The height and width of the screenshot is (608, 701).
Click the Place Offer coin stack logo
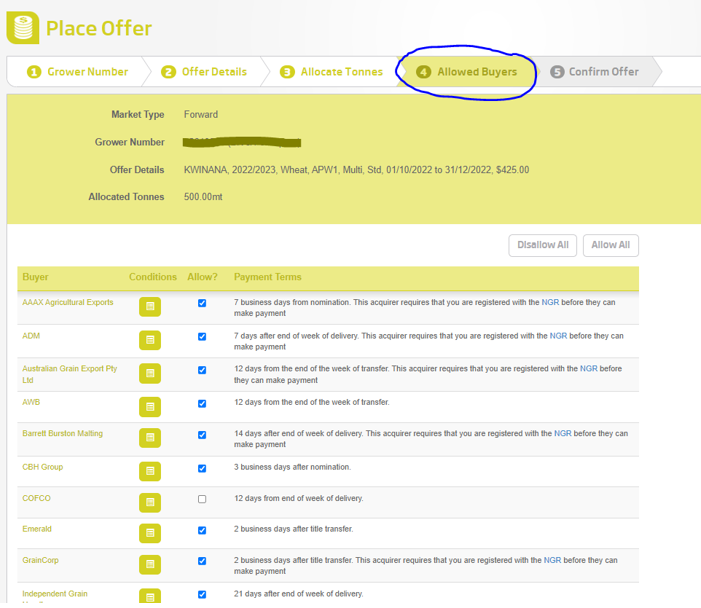23,28
